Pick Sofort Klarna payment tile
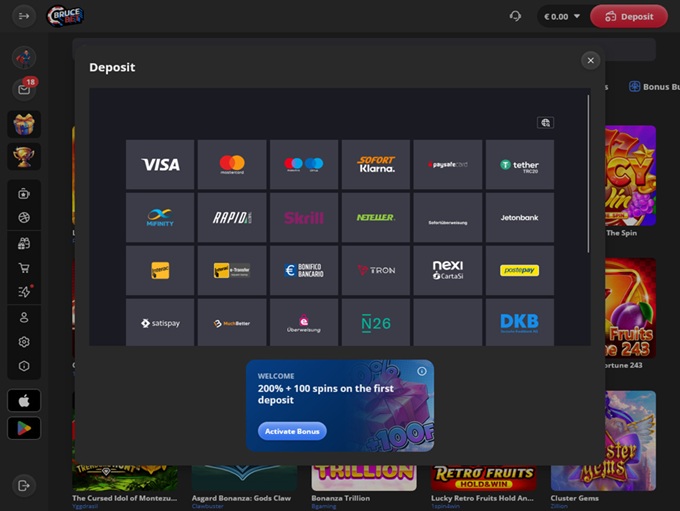Screen dimensions: 680x511 (x=376, y=165)
